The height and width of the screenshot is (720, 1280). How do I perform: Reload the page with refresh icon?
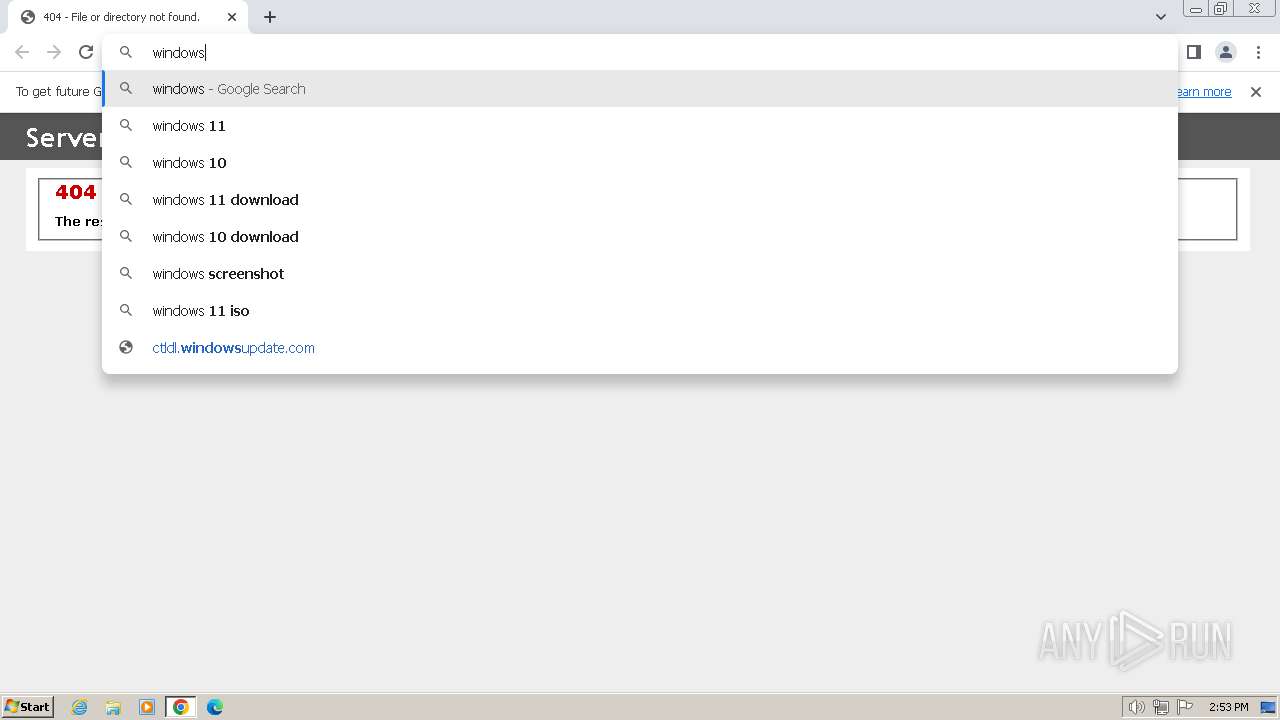point(86,52)
